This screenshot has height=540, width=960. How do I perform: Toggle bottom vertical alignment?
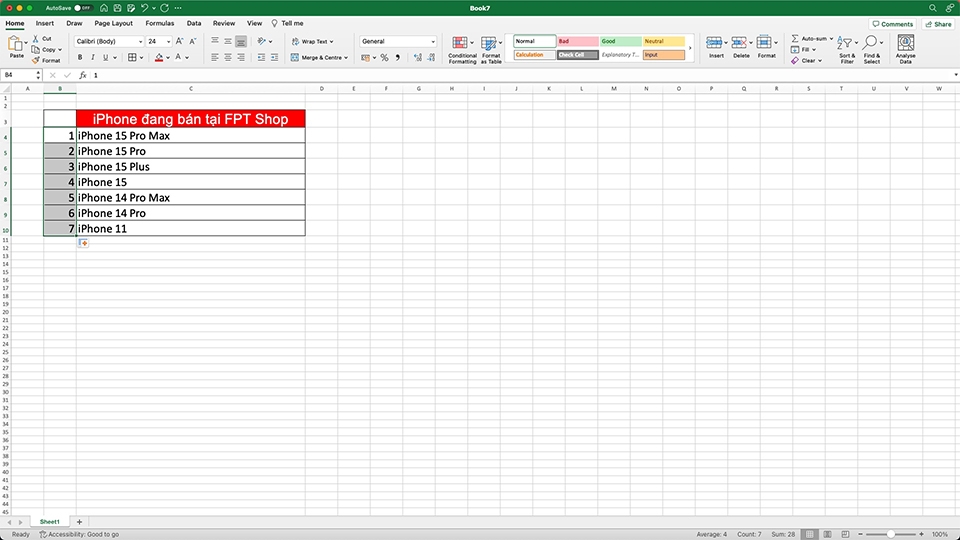[241, 41]
